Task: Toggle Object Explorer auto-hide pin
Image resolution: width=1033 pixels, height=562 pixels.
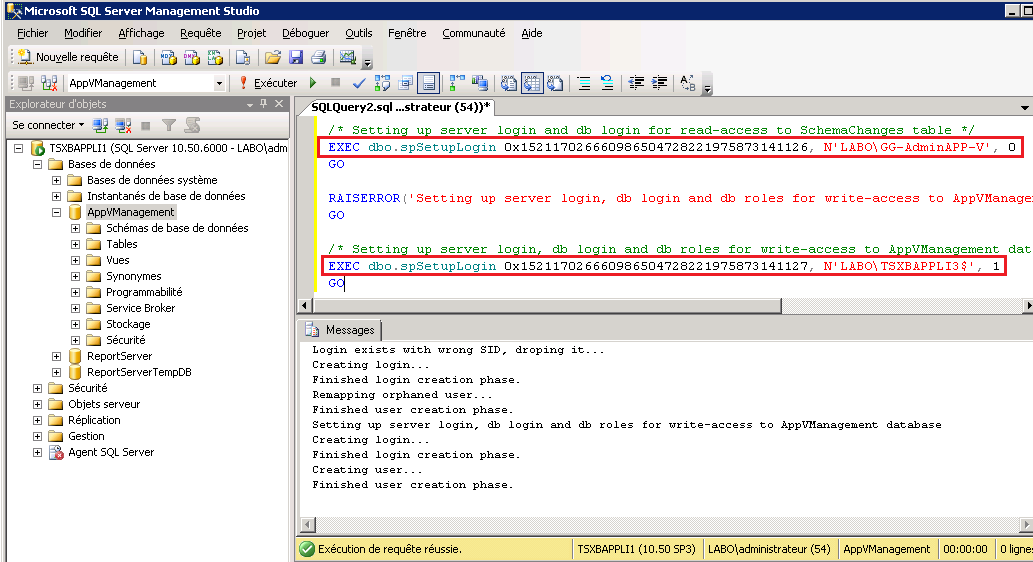Action: tap(264, 104)
